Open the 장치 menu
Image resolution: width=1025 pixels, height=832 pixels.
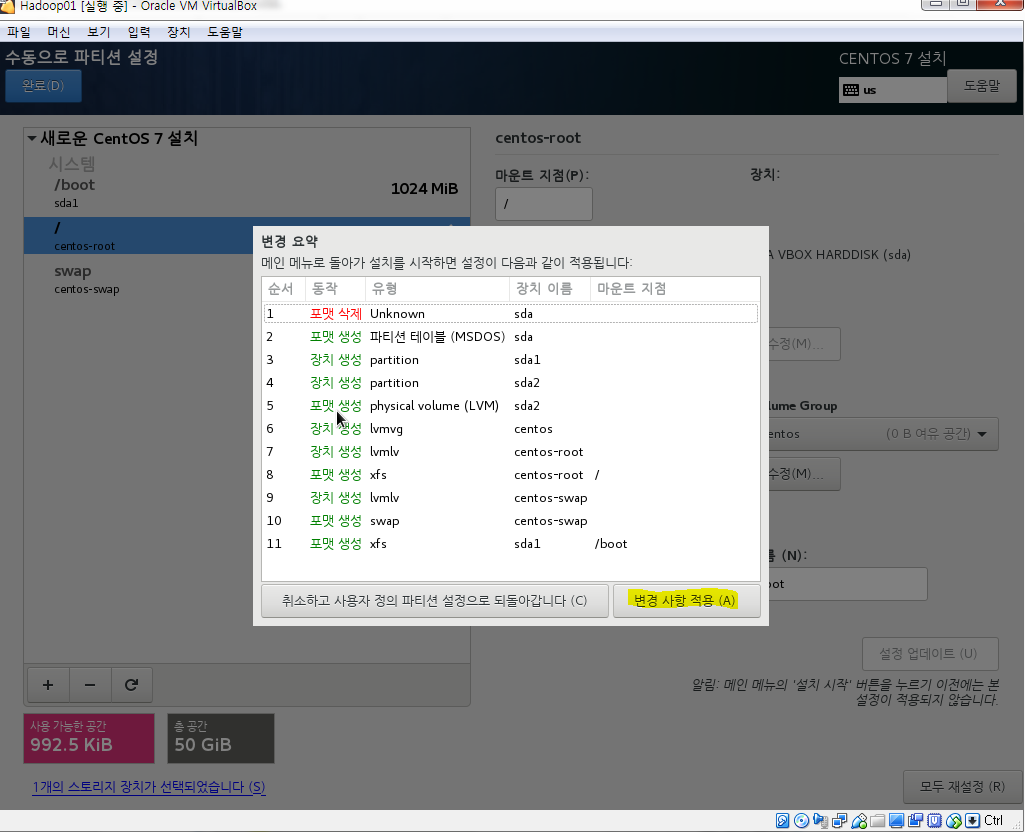pyautogui.click(x=178, y=32)
